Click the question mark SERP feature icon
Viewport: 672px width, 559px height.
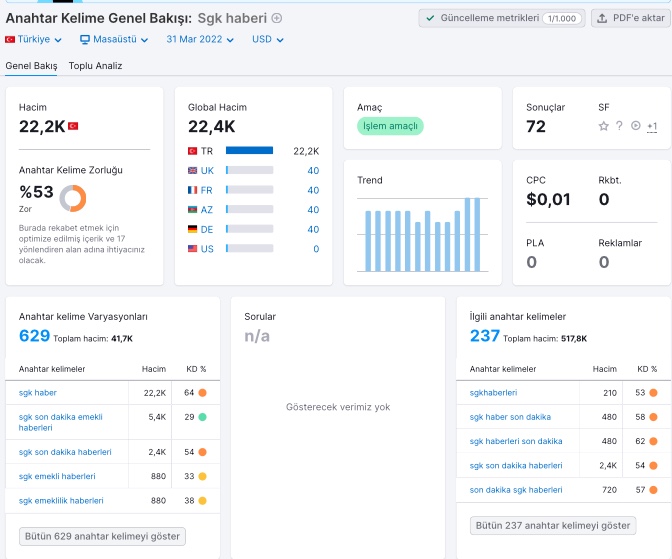click(x=619, y=126)
